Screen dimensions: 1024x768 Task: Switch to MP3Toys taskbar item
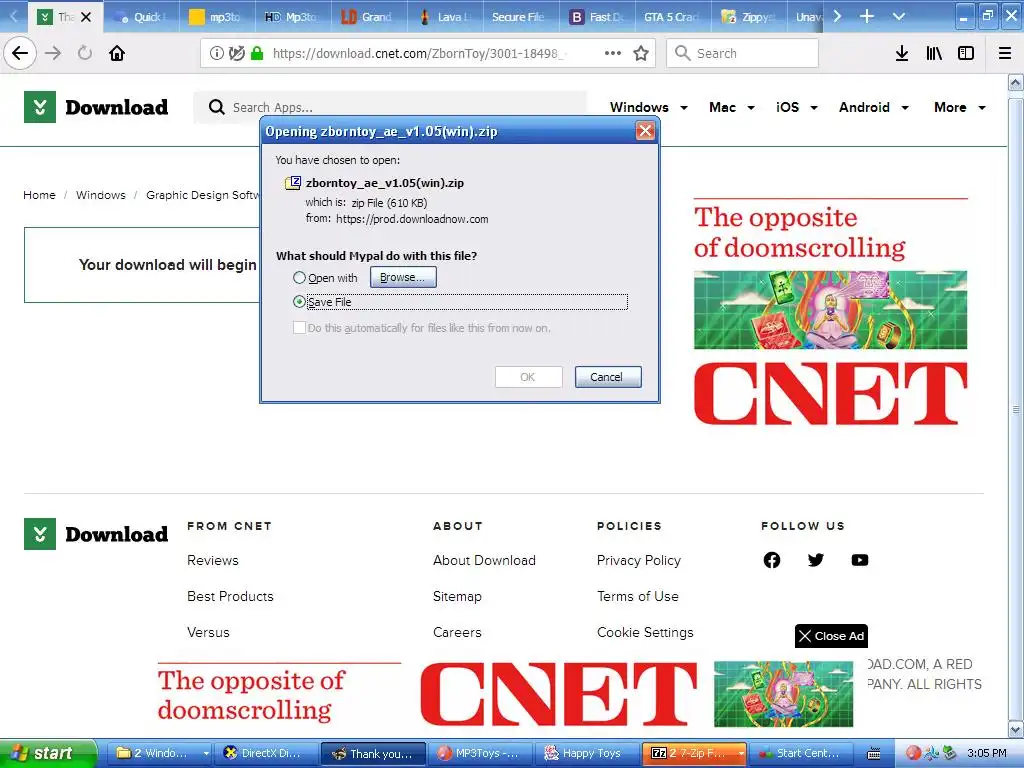pos(481,754)
